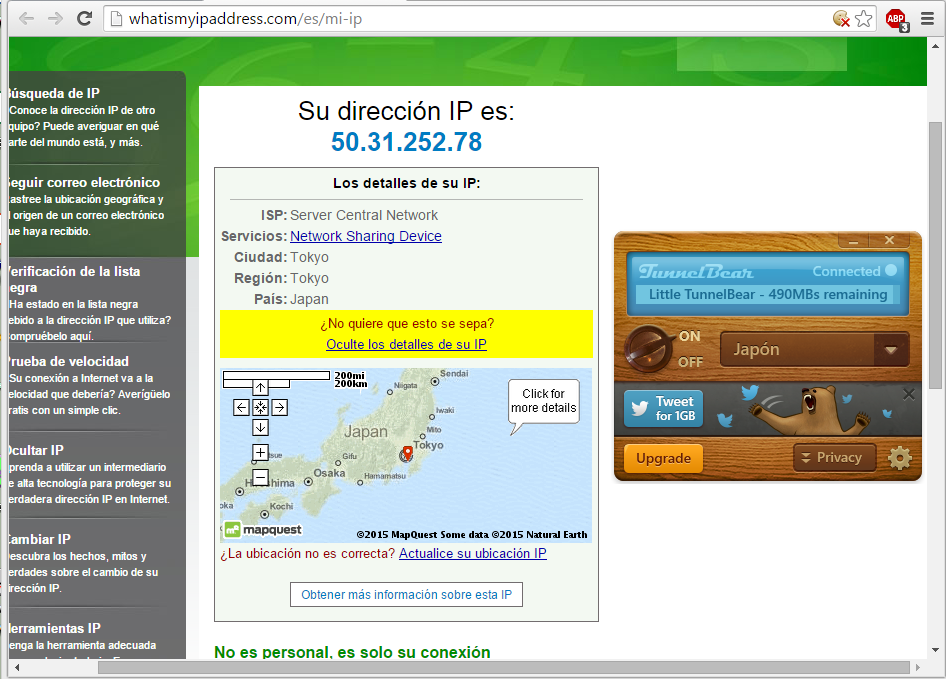Select the red Tokyo map marker
The width and height of the screenshot is (946, 679).
point(407,453)
